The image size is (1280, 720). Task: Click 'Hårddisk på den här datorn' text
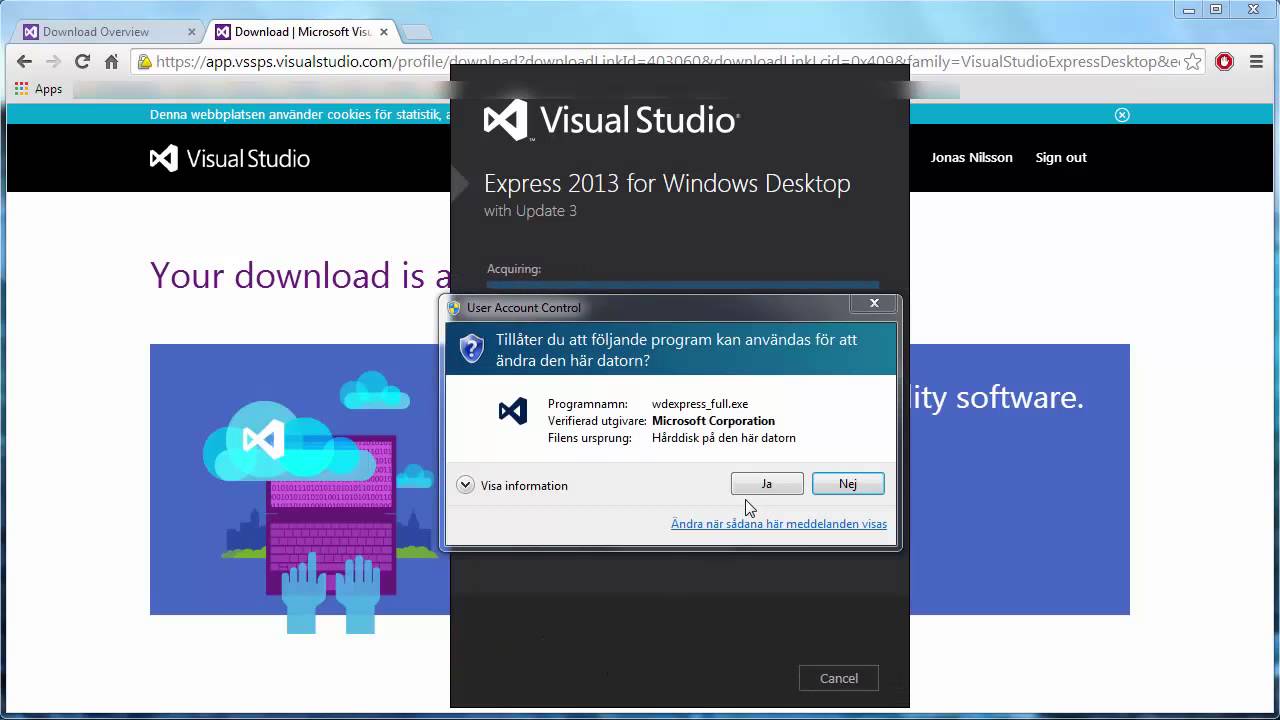724,438
